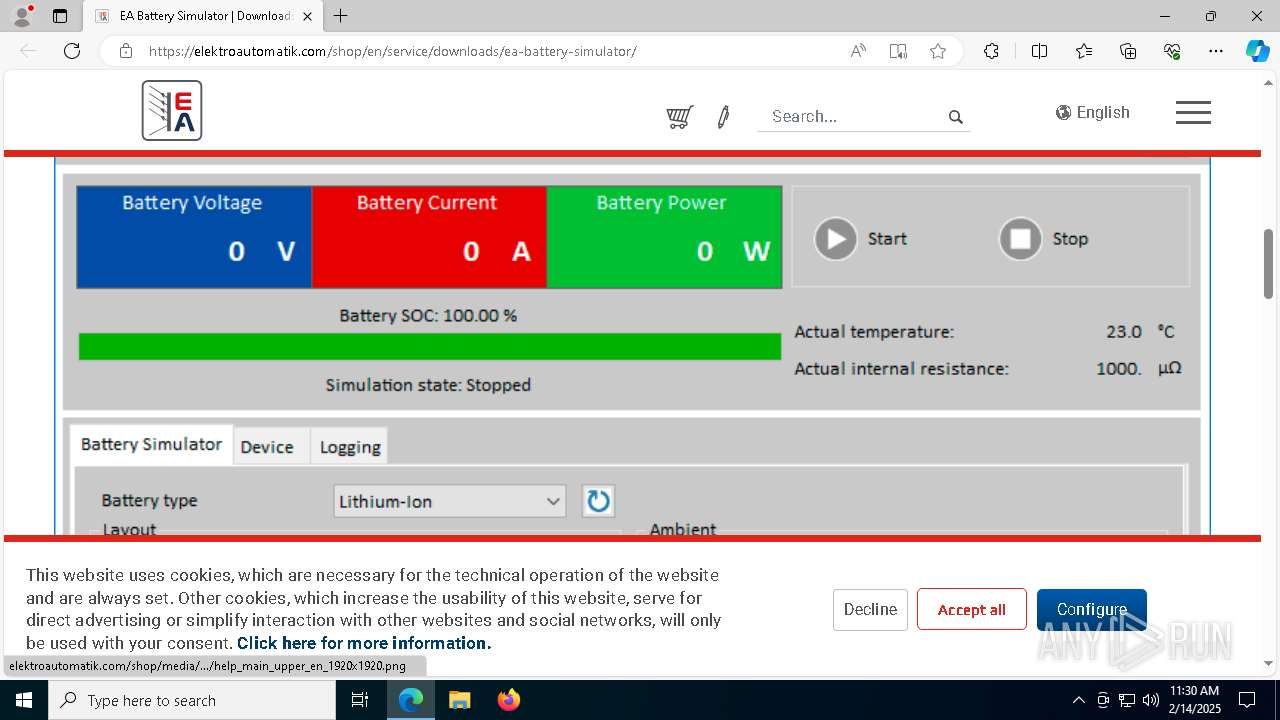The height and width of the screenshot is (720, 1280).
Task: Click the green Battery Power display
Action: [x=664, y=237]
